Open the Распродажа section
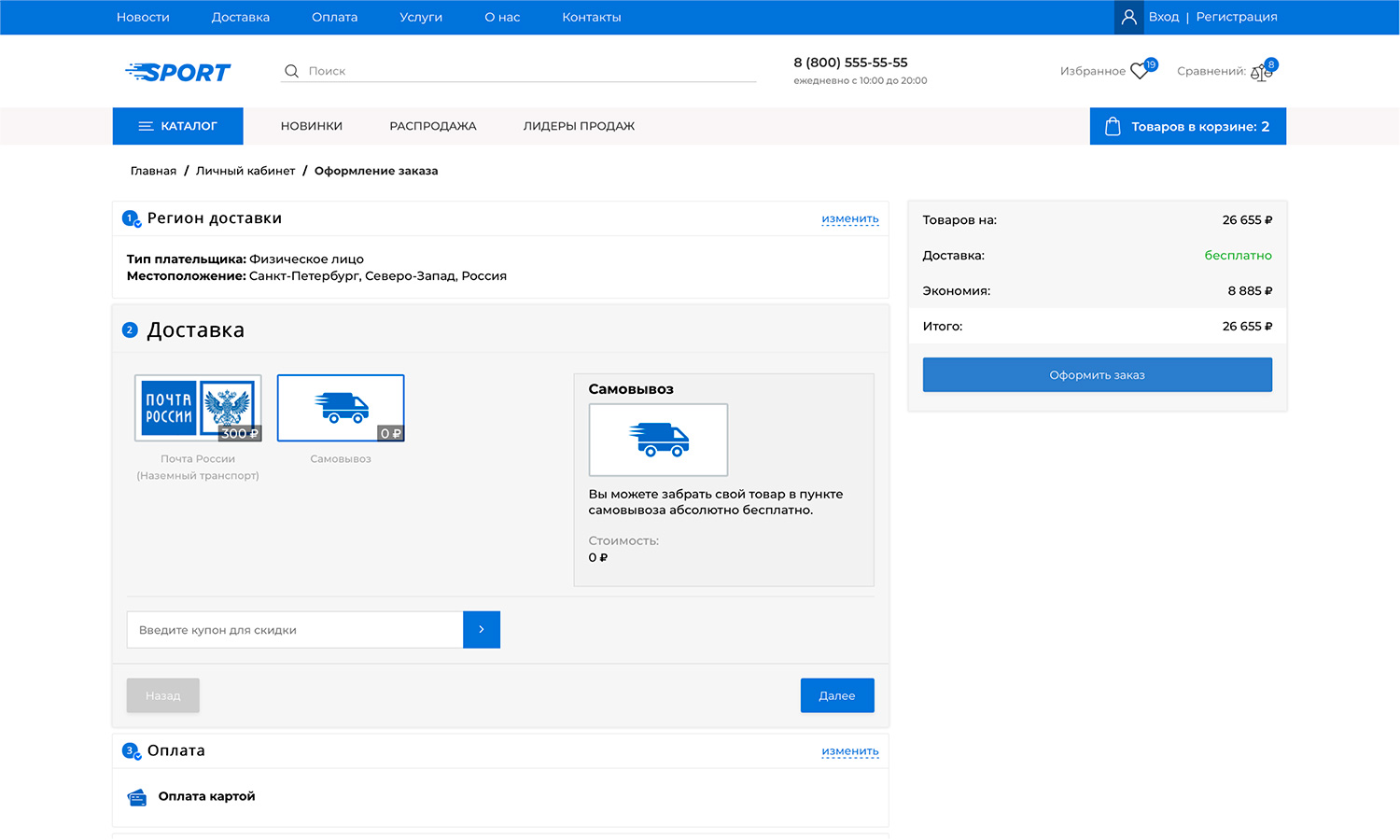The image size is (1400, 840). coord(432,126)
